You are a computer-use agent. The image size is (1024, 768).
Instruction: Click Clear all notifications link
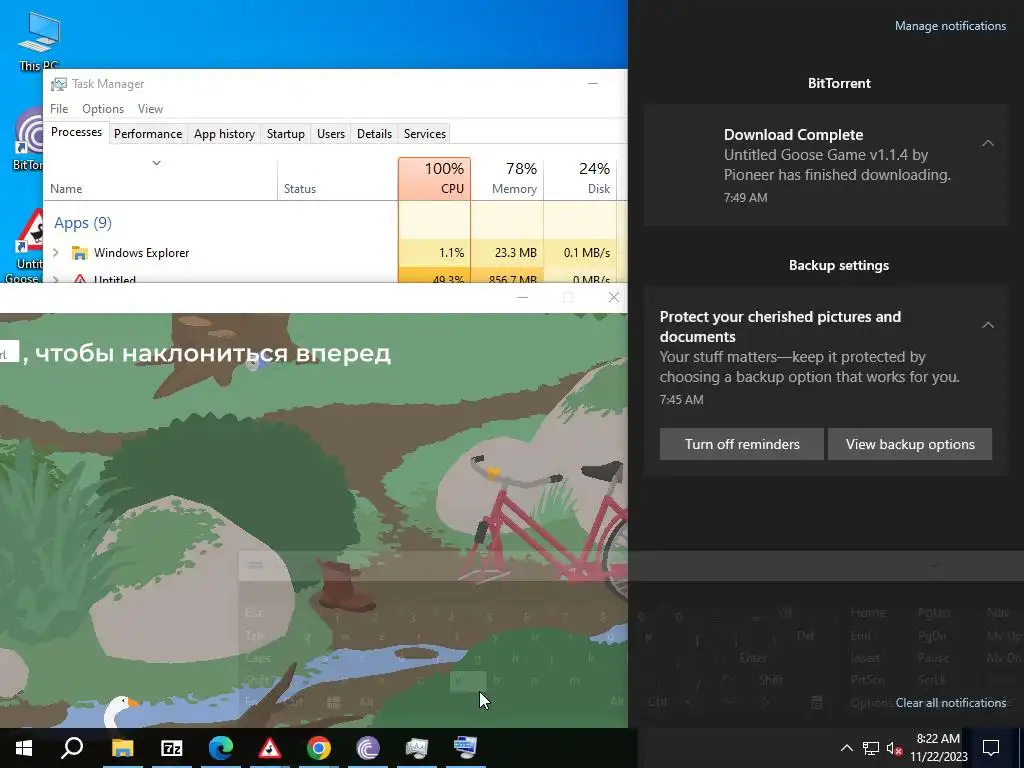pyautogui.click(x=950, y=703)
